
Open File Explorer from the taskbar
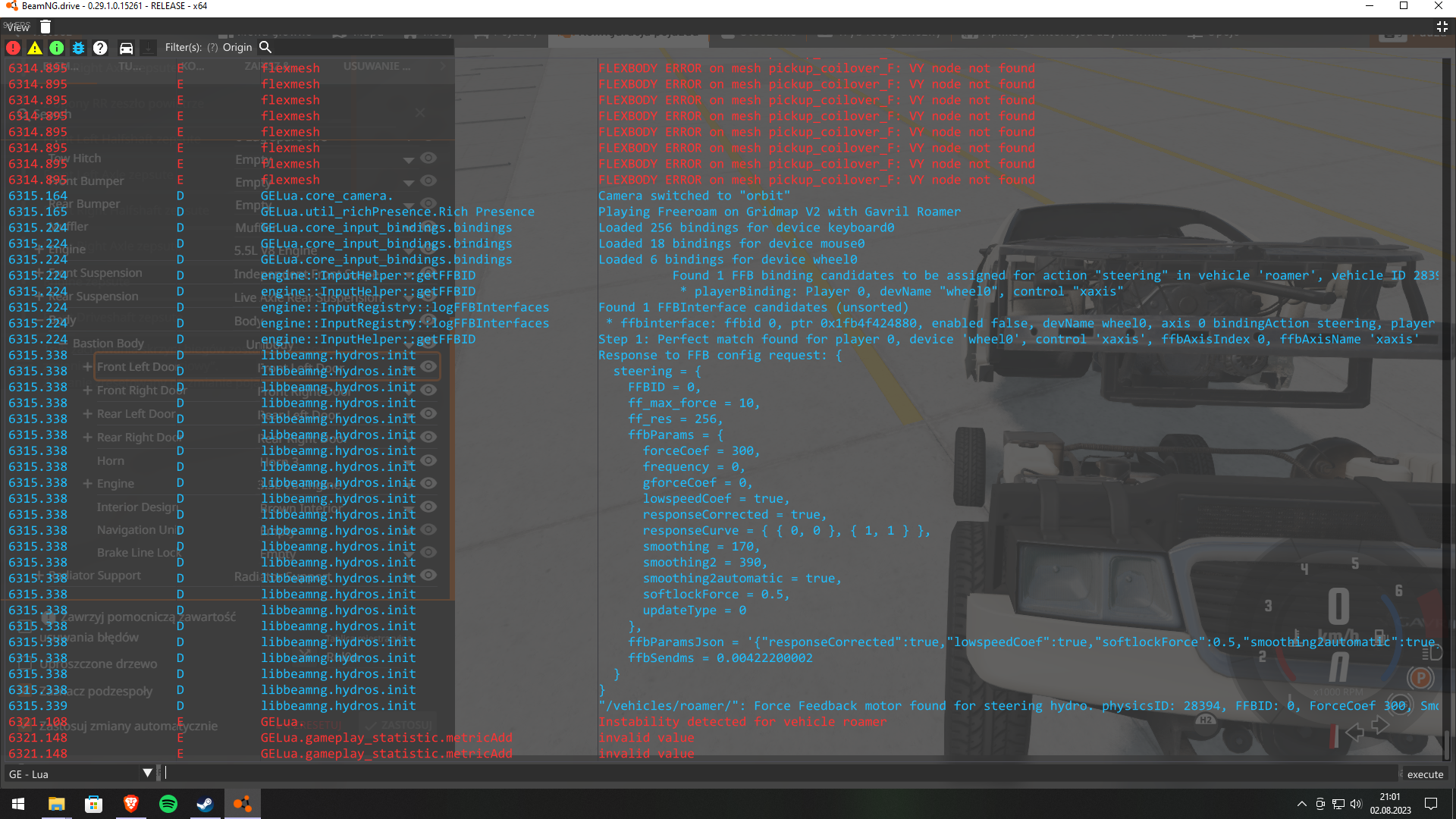point(56,804)
